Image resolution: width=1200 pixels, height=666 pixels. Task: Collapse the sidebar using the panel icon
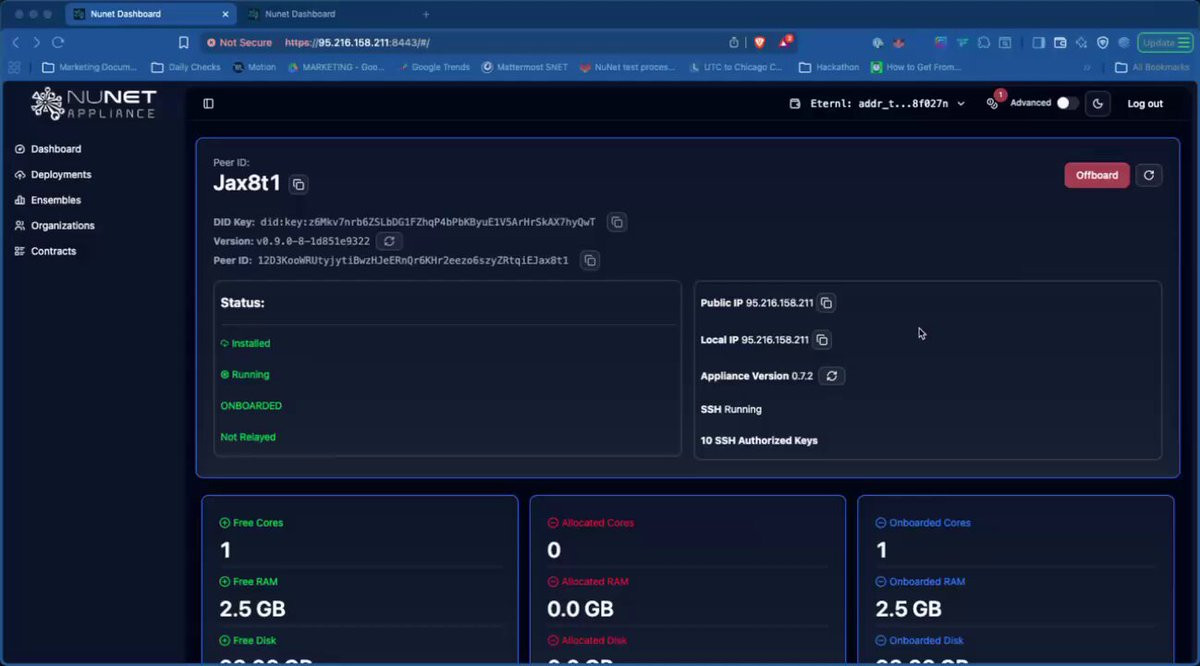[208, 103]
